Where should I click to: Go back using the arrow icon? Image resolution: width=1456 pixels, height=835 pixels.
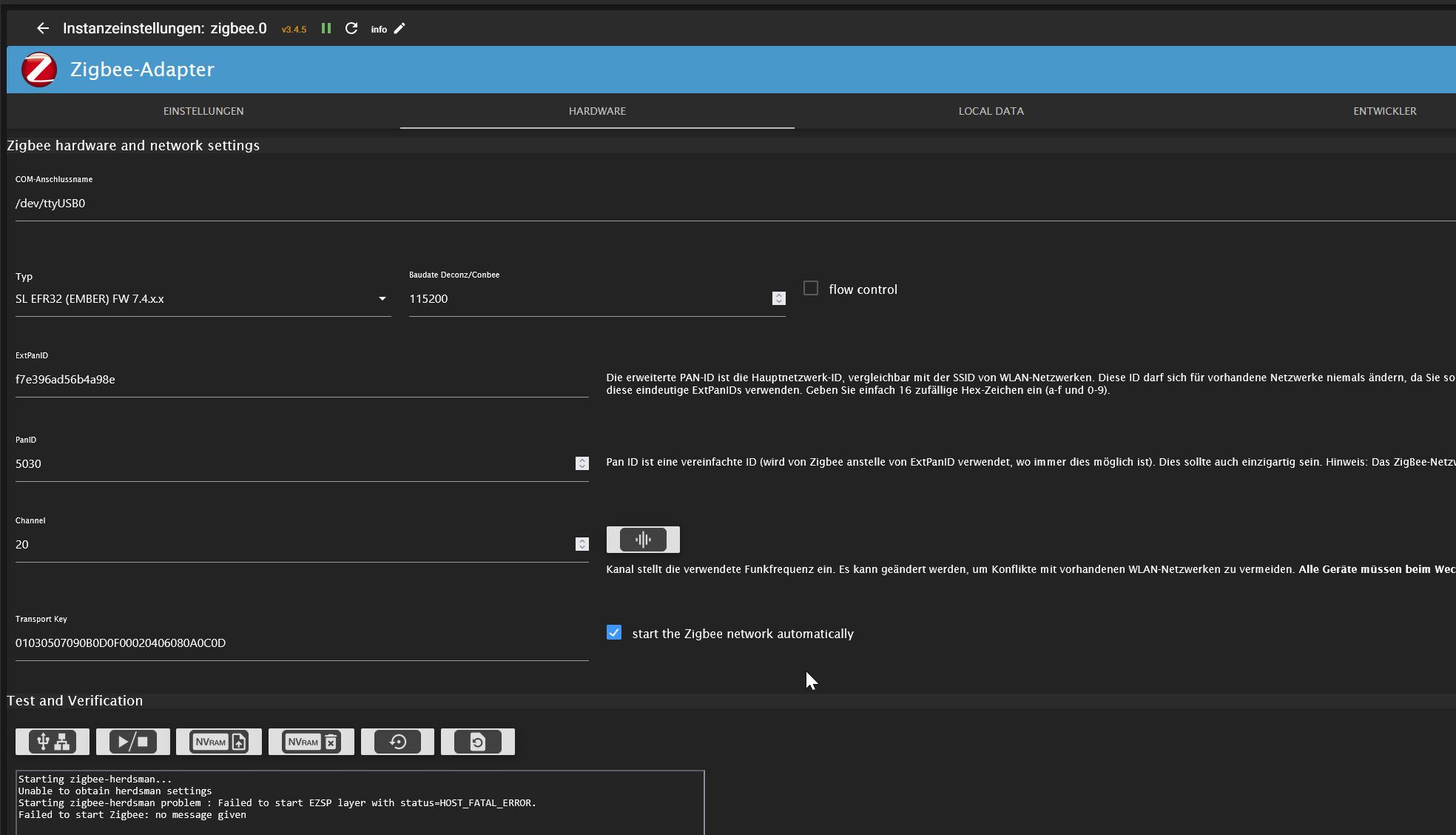43,28
